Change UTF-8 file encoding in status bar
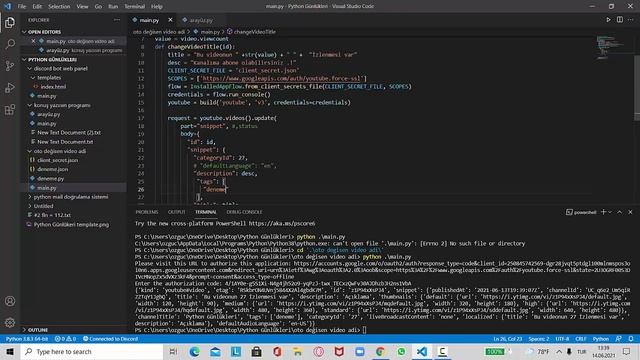The image size is (640, 360). click(562, 339)
